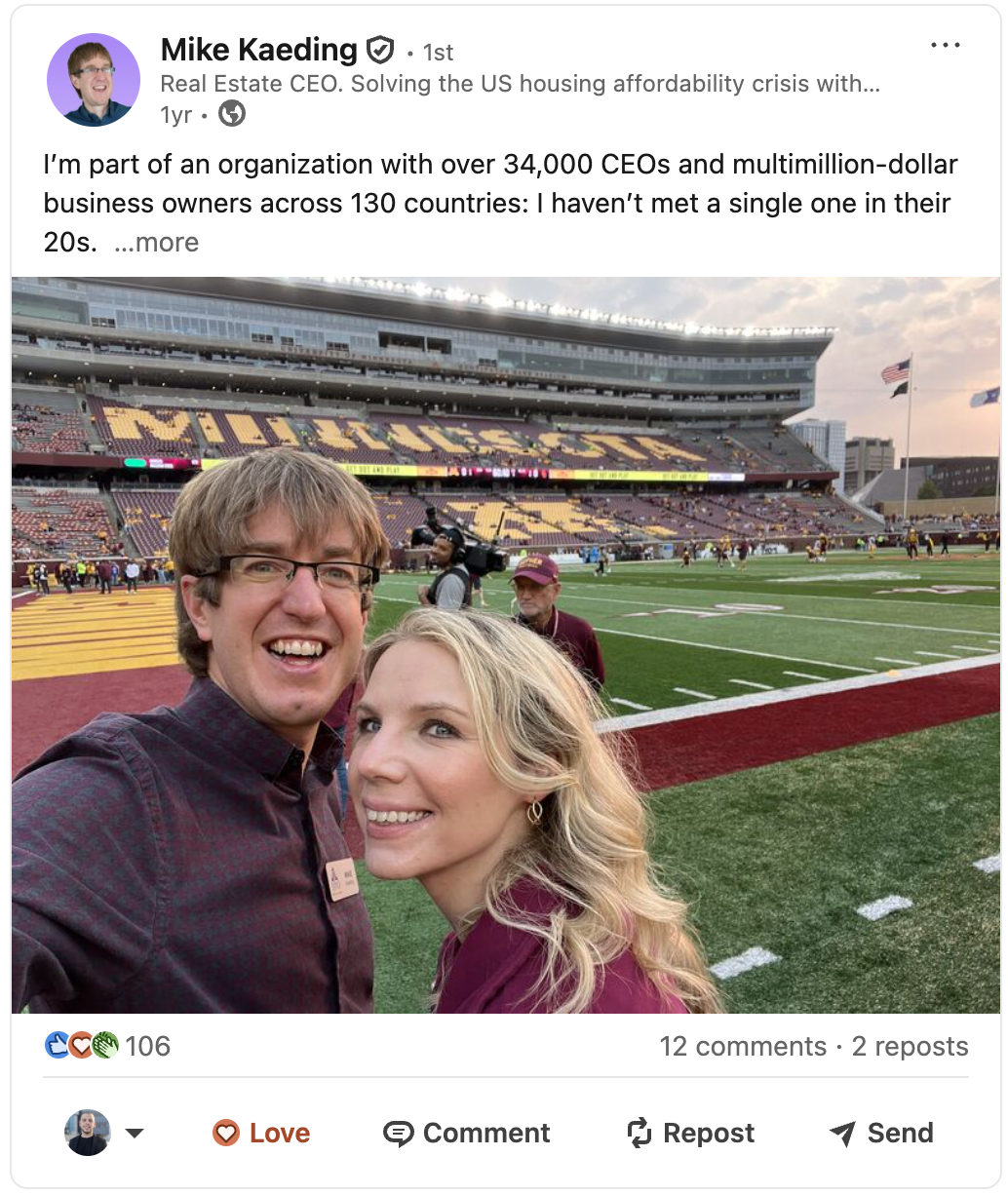Viewport: 1008px width, 1195px height.
Task: Click the heart reaction icon near count
Action: click(x=81, y=1046)
